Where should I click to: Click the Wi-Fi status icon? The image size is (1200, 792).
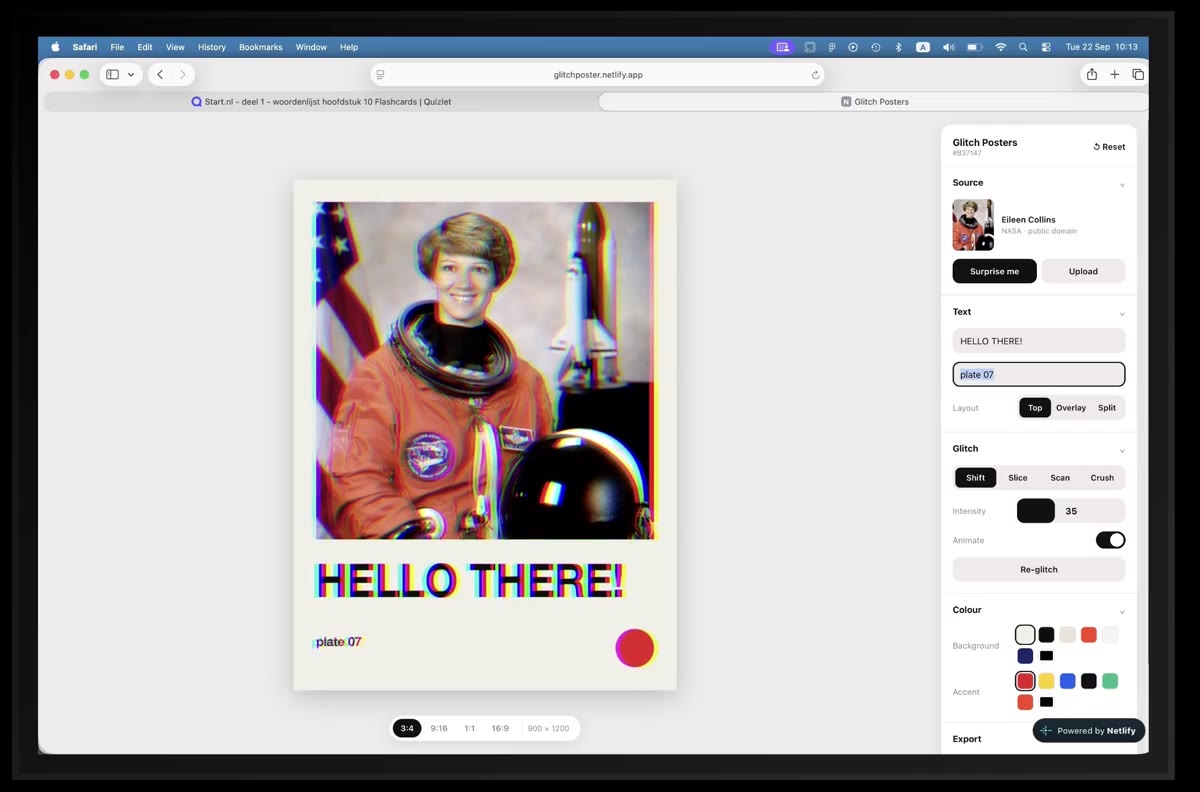(x=1000, y=47)
